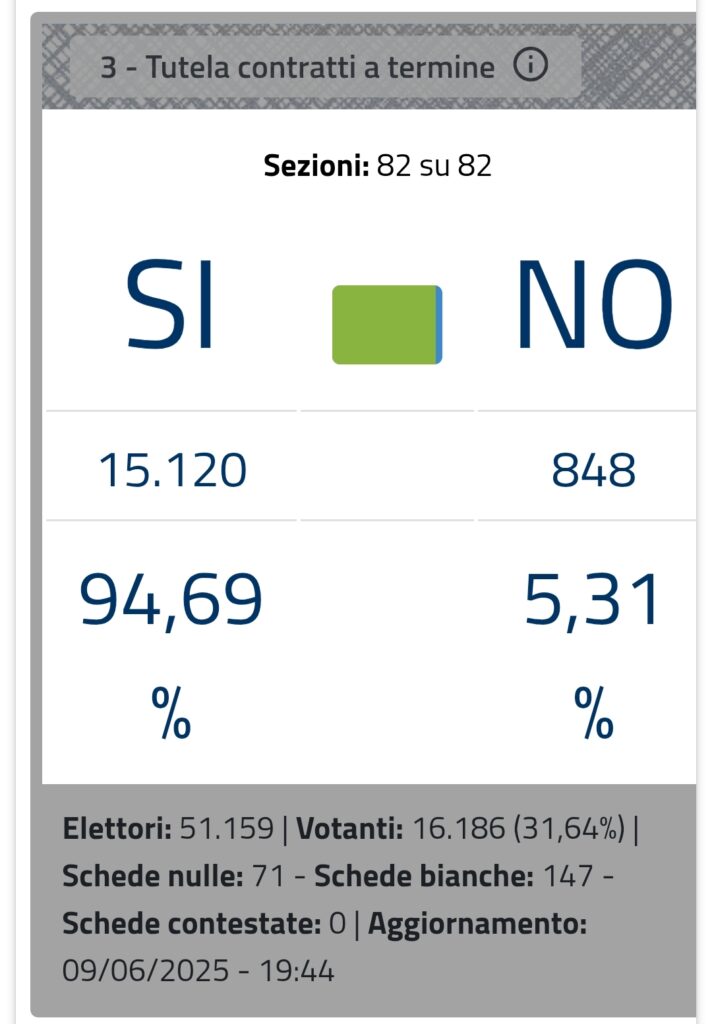Click the blue NO sliver of the bar
The height and width of the screenshot is (1024, 712).
click(x=439, y=325)
